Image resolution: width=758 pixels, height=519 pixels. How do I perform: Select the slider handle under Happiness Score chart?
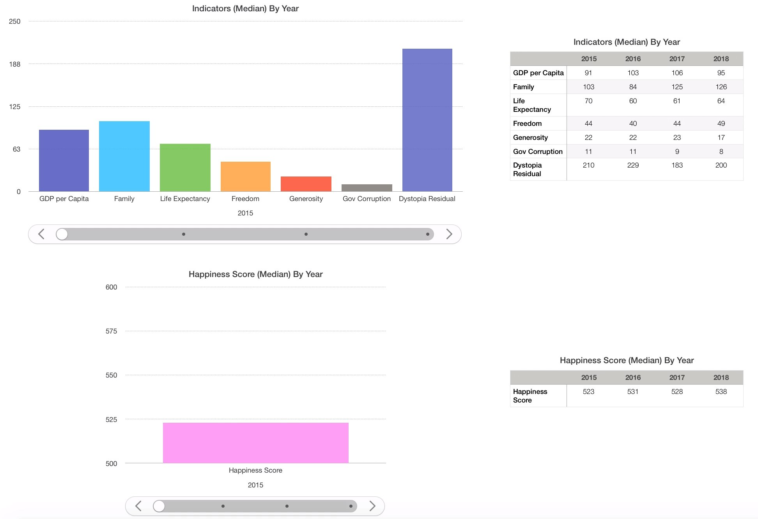(159, 506)
